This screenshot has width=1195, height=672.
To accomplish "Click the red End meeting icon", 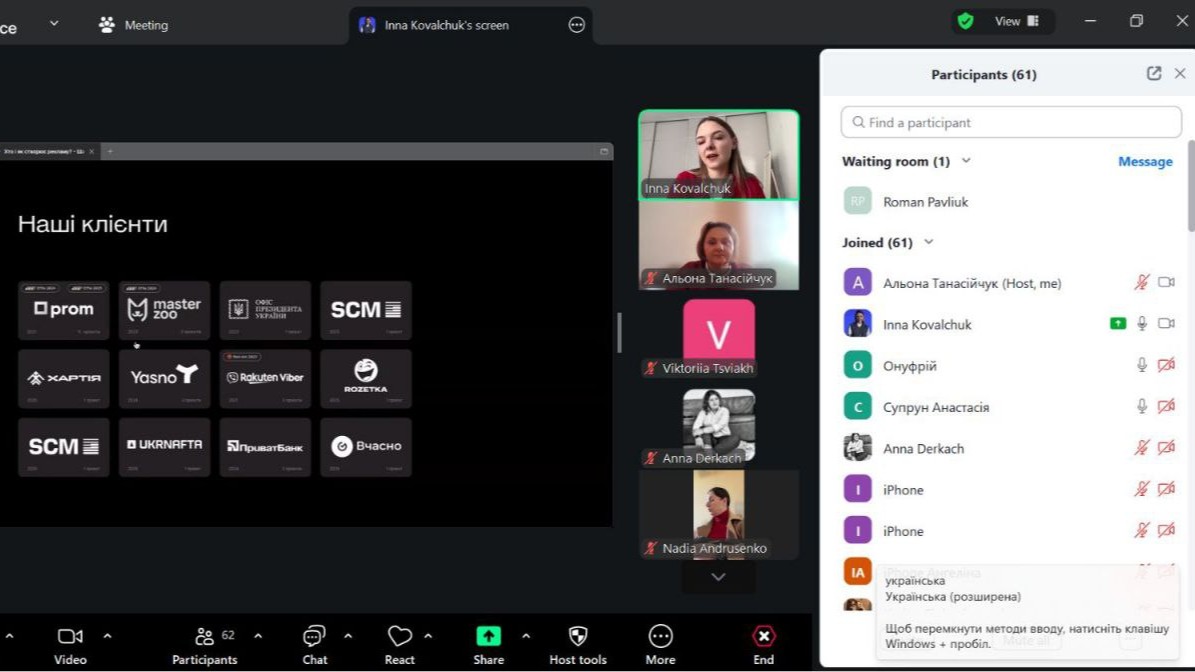I will coord(763,637).
